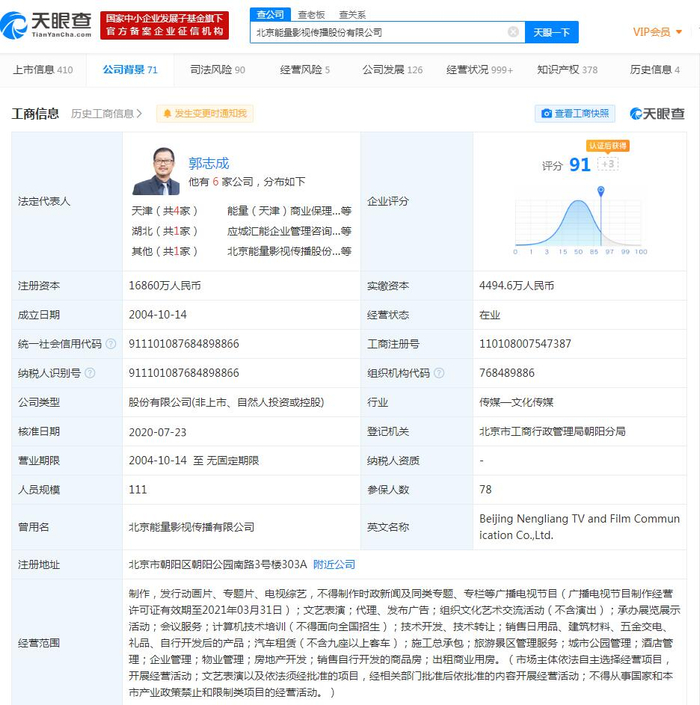The height and width of the screenshot is (705, 700).
Task: Click the red 国家中小企业发展子基金旗下 banner
Action: [165, 25]
